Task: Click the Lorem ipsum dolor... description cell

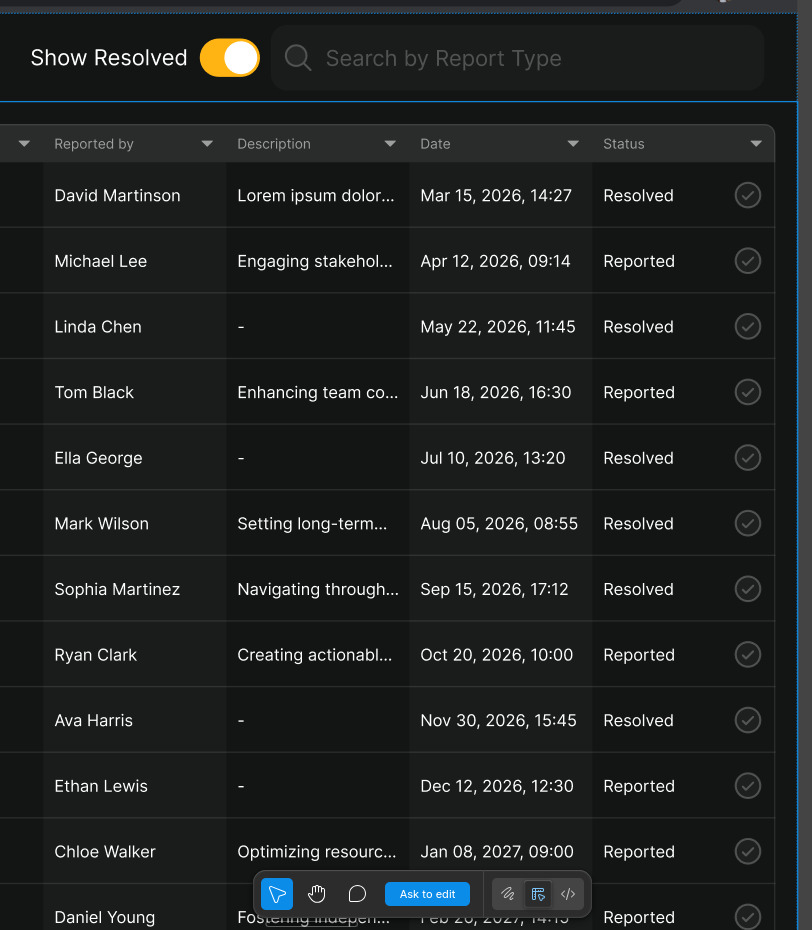Action: (x=316, y=195)
